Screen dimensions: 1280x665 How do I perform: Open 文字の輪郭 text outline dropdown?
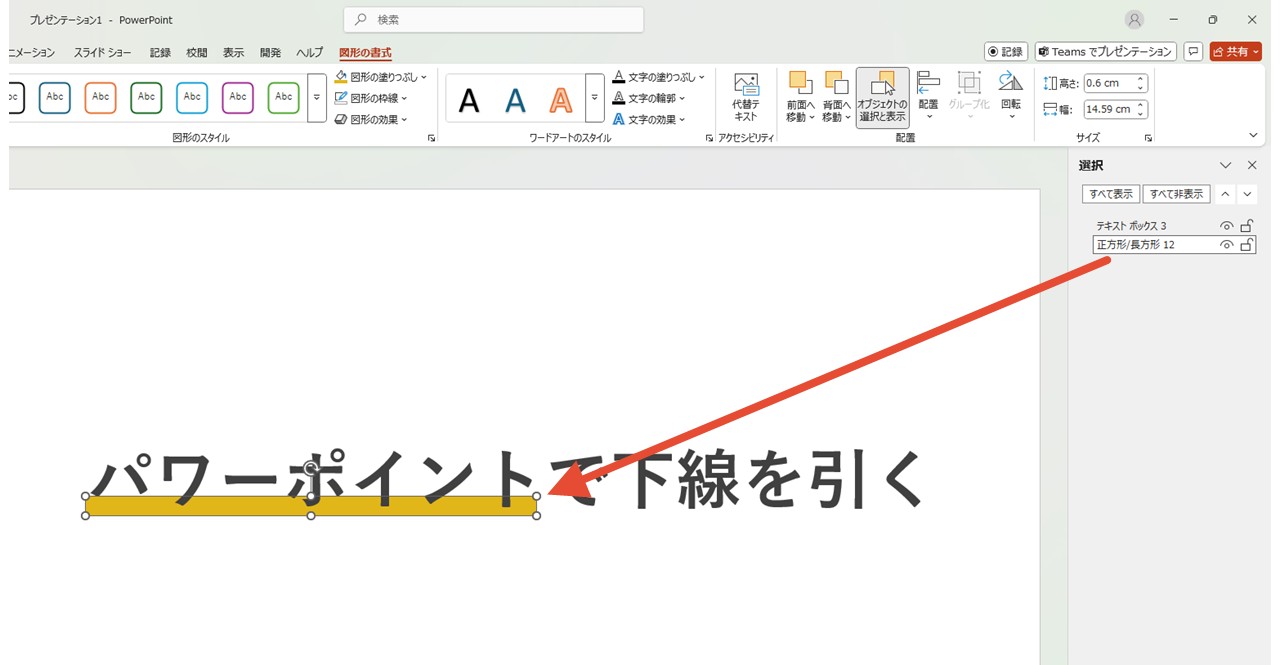coord(650,98)
